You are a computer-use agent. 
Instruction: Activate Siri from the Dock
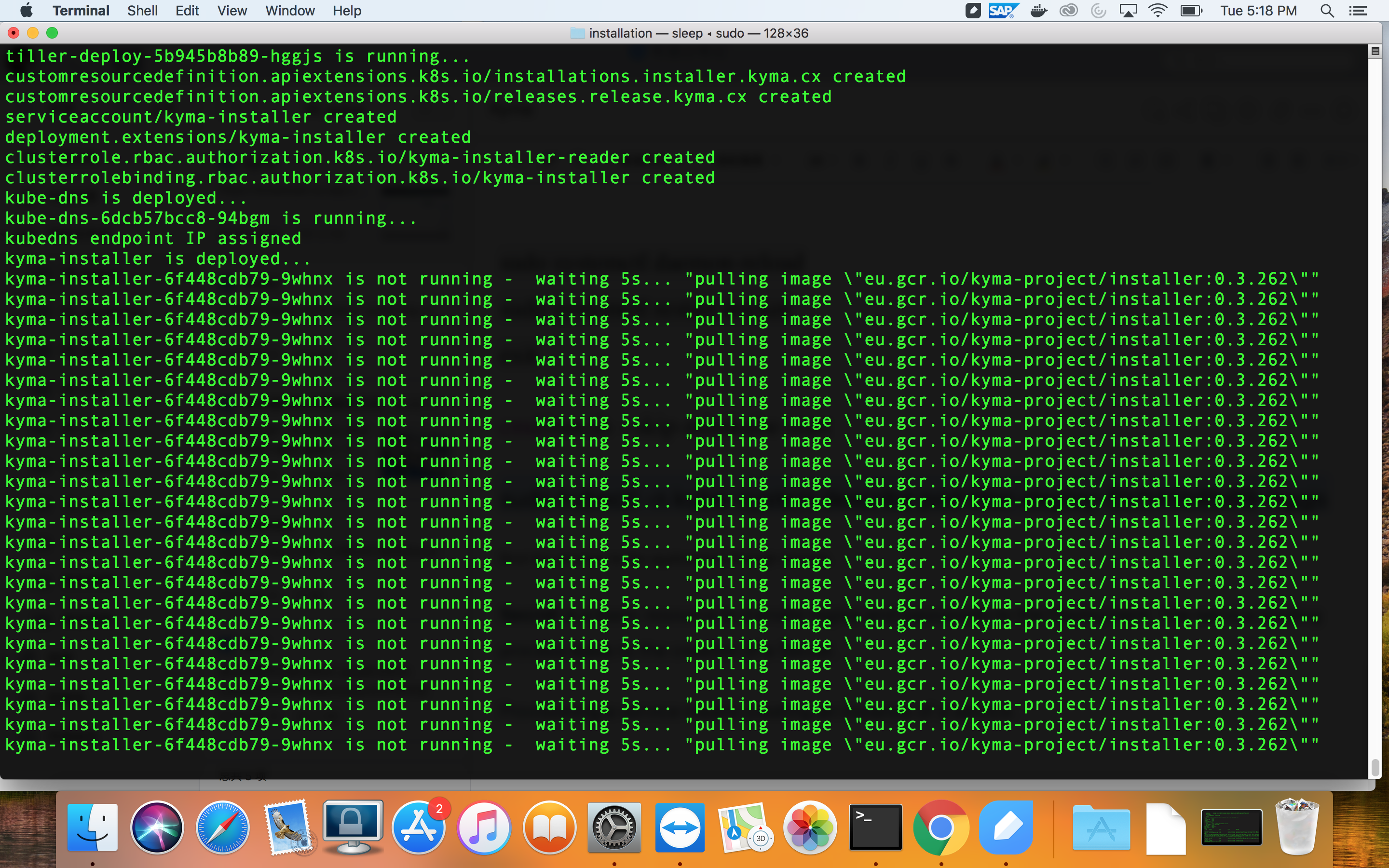tap(158, 827)
